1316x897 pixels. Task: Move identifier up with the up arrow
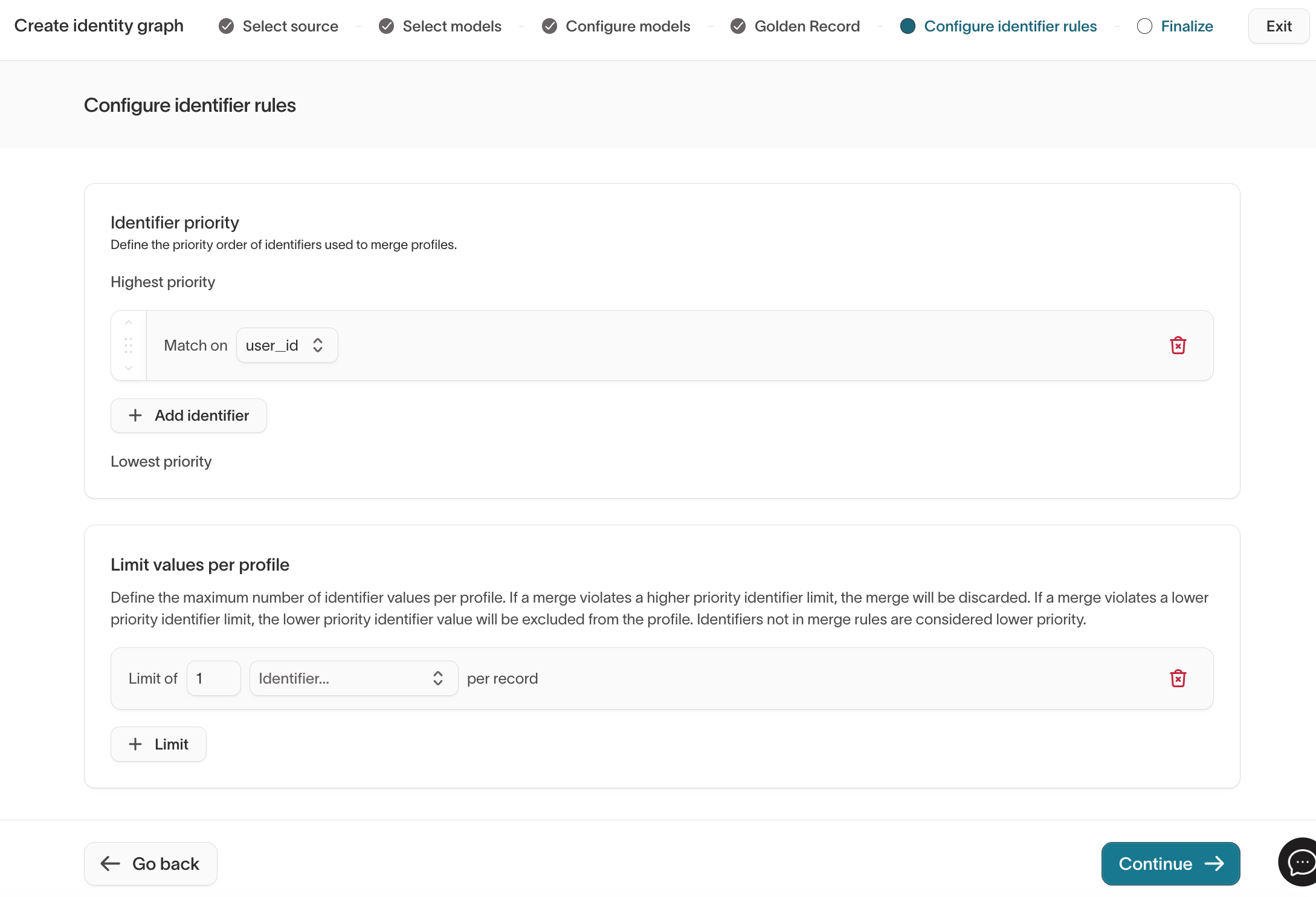click(128, 322)
